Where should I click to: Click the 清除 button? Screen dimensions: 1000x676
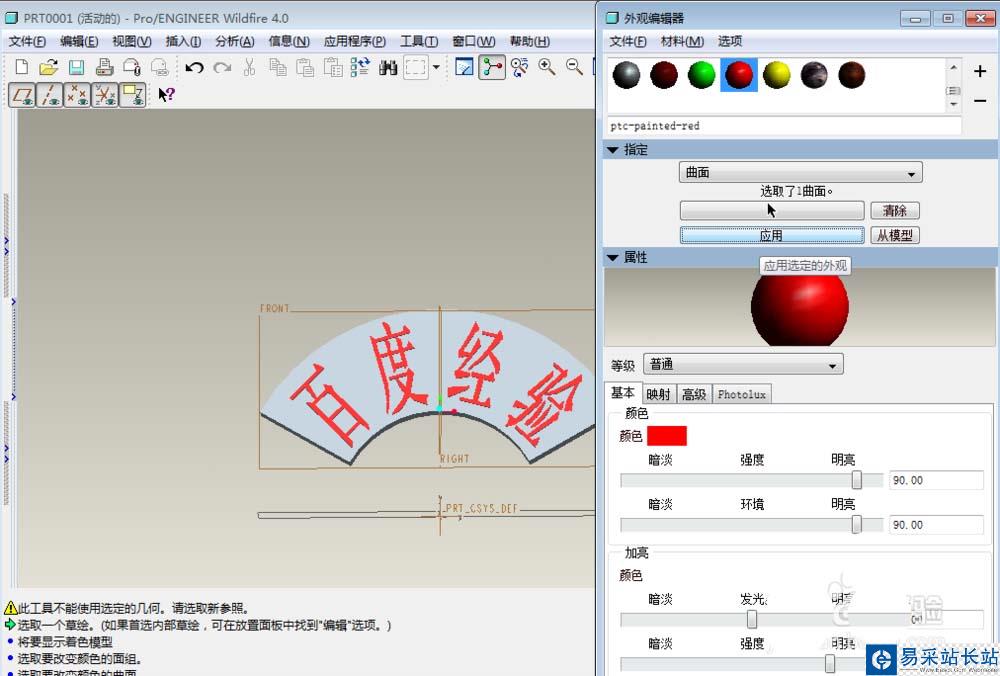[x=894, y=211]
